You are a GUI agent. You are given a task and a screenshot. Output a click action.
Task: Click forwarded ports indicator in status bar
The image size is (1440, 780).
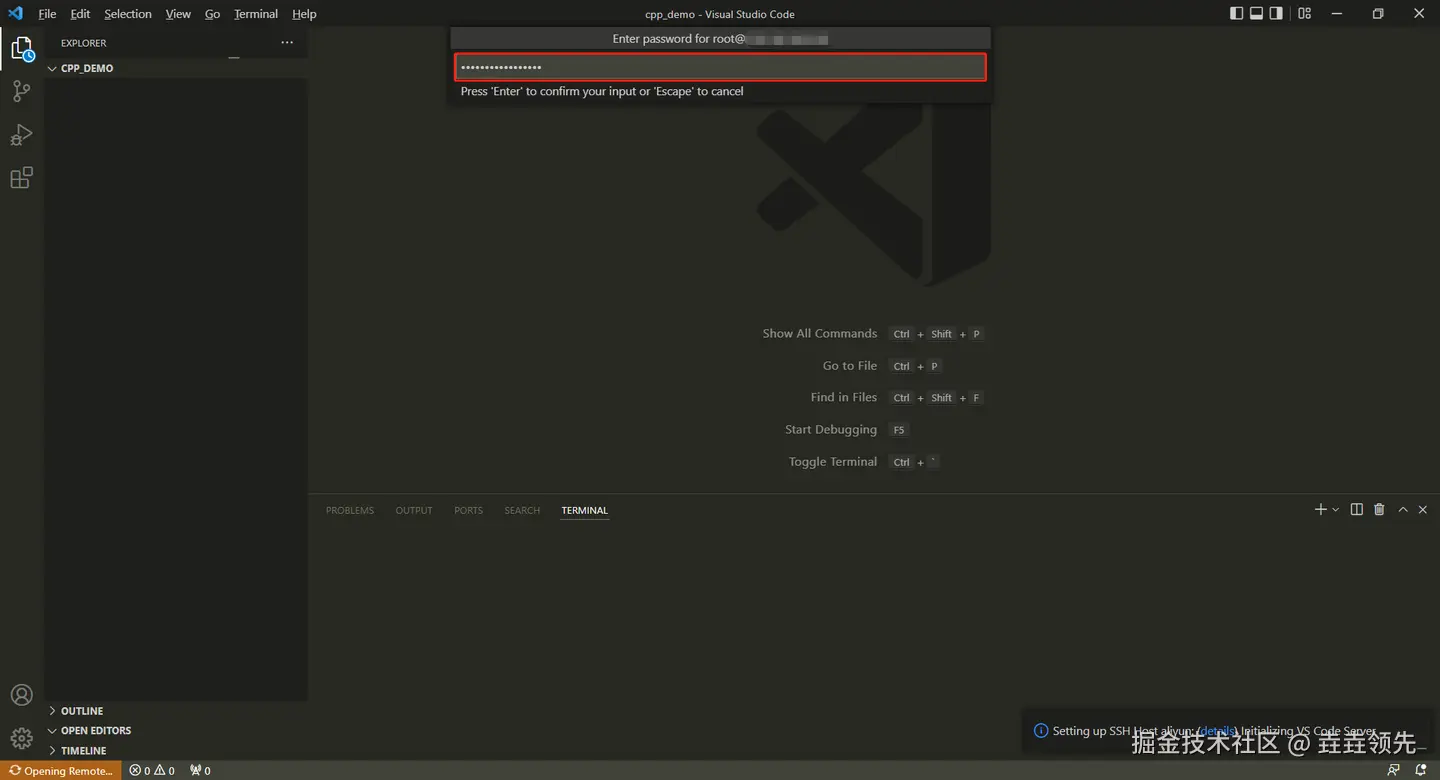(x=200, y=771)
